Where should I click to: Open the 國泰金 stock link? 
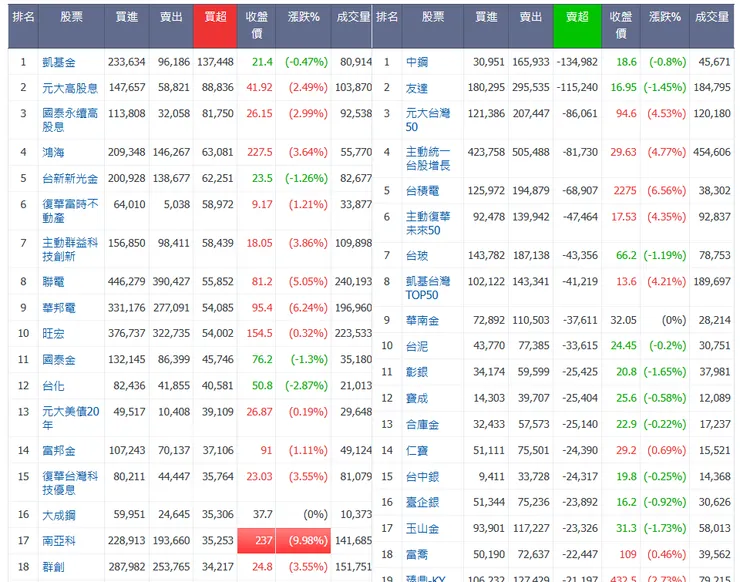click(59, 360)
